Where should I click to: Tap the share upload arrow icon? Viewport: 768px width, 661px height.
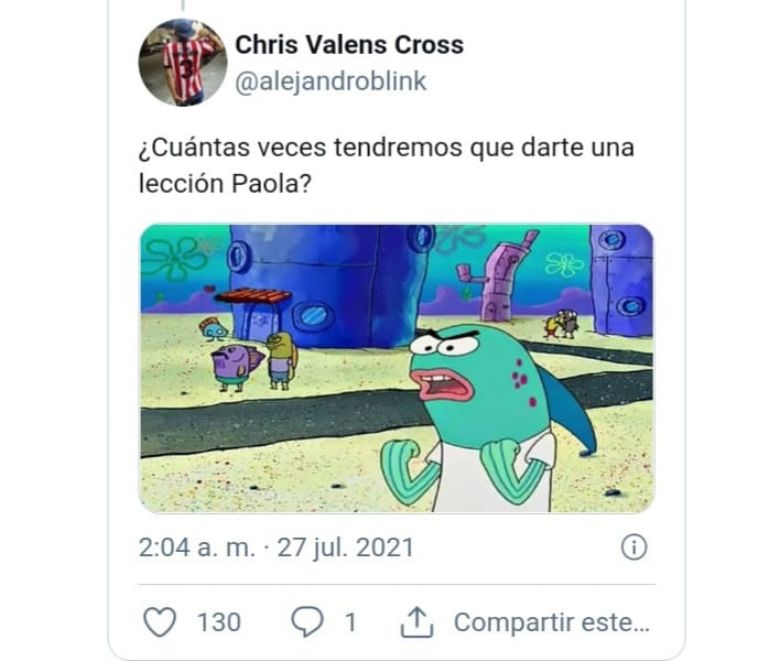417,622
